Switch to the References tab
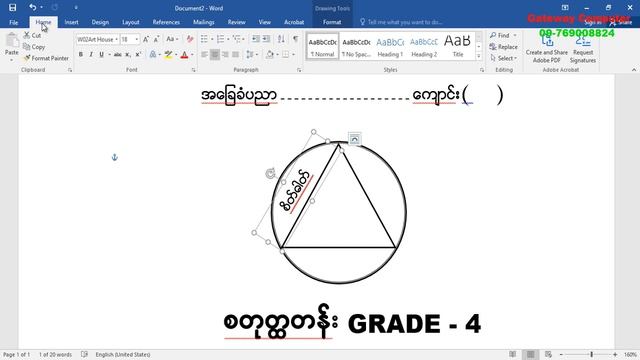The height and width of the screenshot is (360, 640). (x=166, y=22)
